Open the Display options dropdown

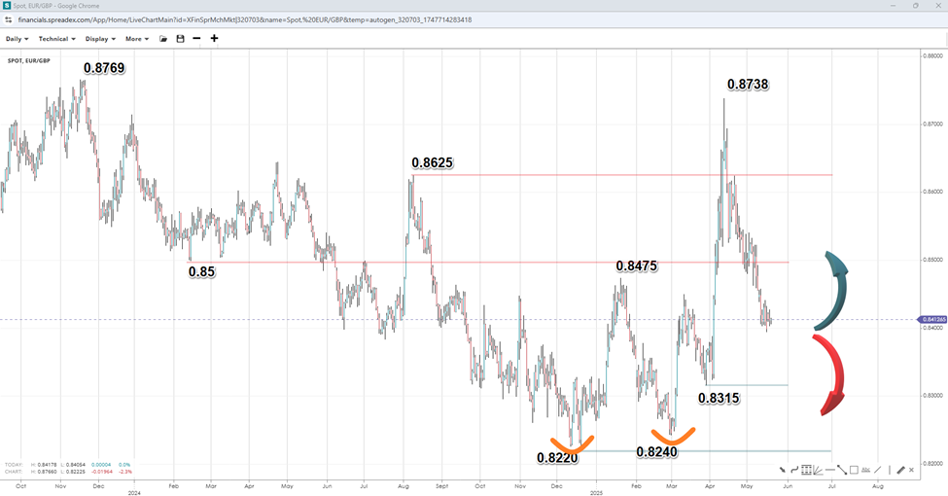click(x=100, y=39)
